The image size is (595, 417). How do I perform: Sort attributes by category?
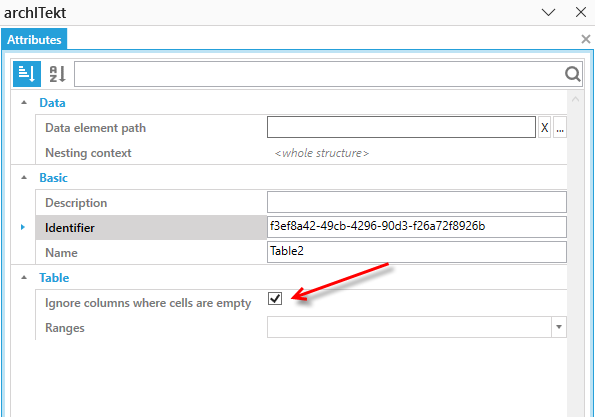(27, 74)
